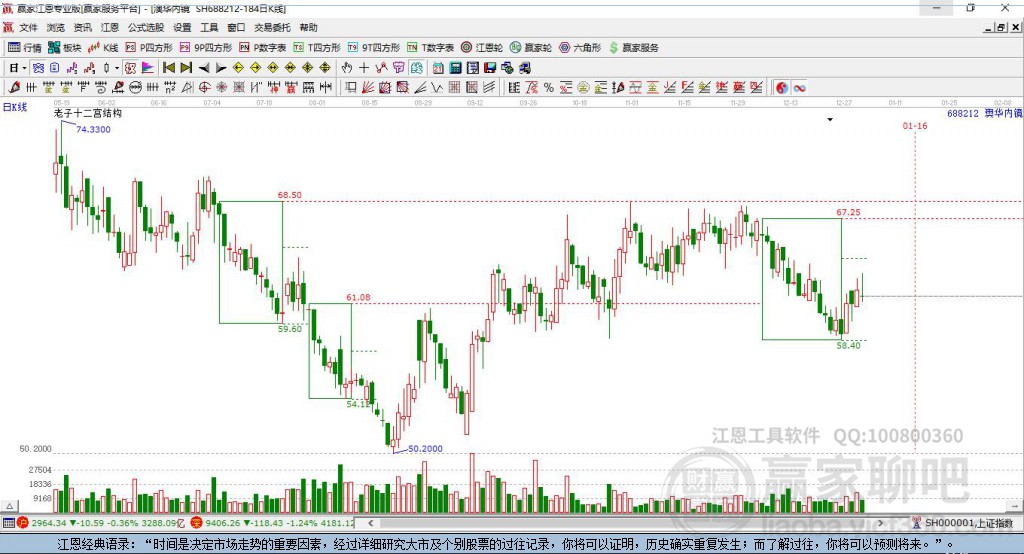This screenshot has height=554, width=1024.
Task: Jump to last bar with skip-to-end icon
Action: 186,67
